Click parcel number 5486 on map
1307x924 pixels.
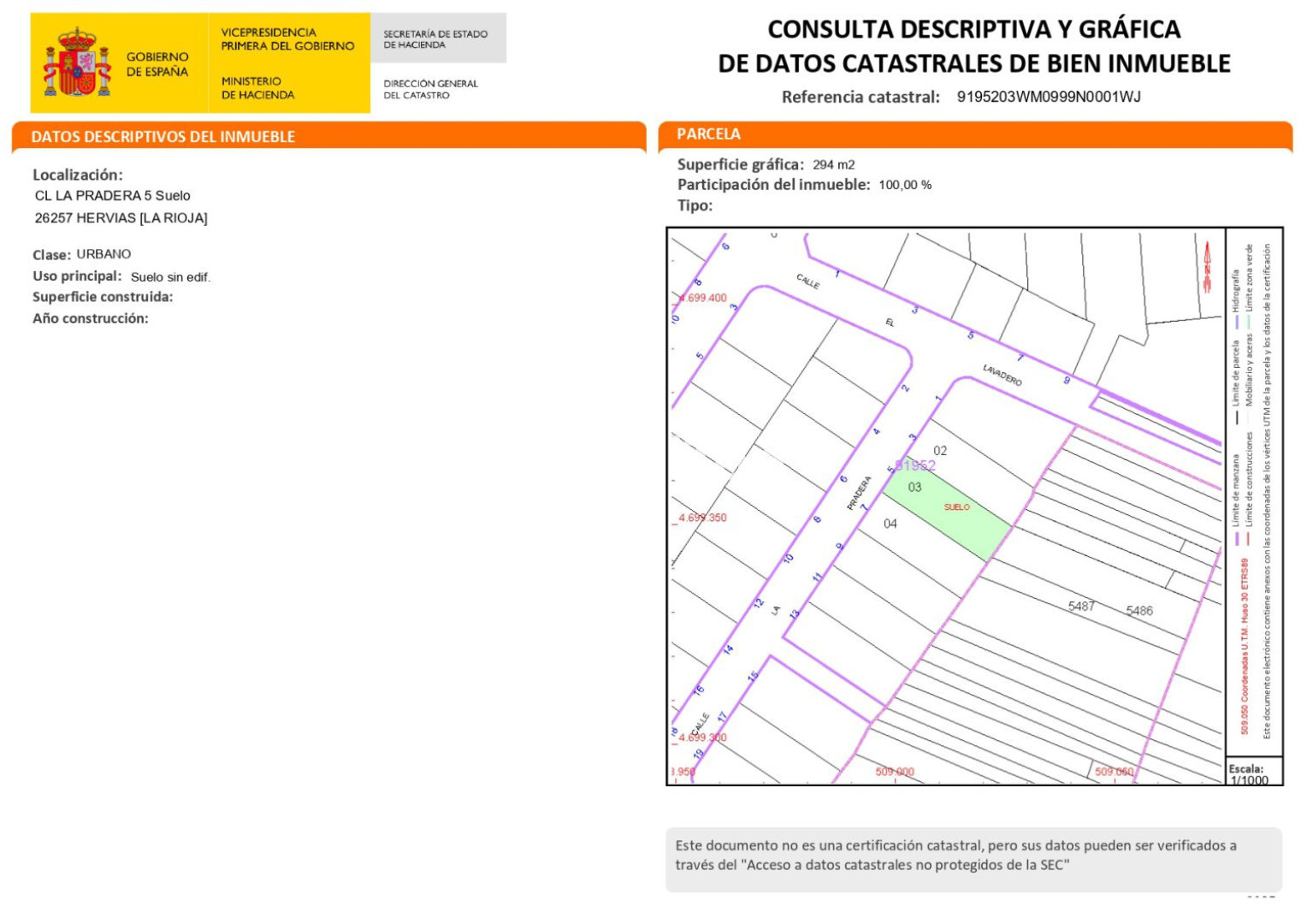click(x=1139, y=611)
